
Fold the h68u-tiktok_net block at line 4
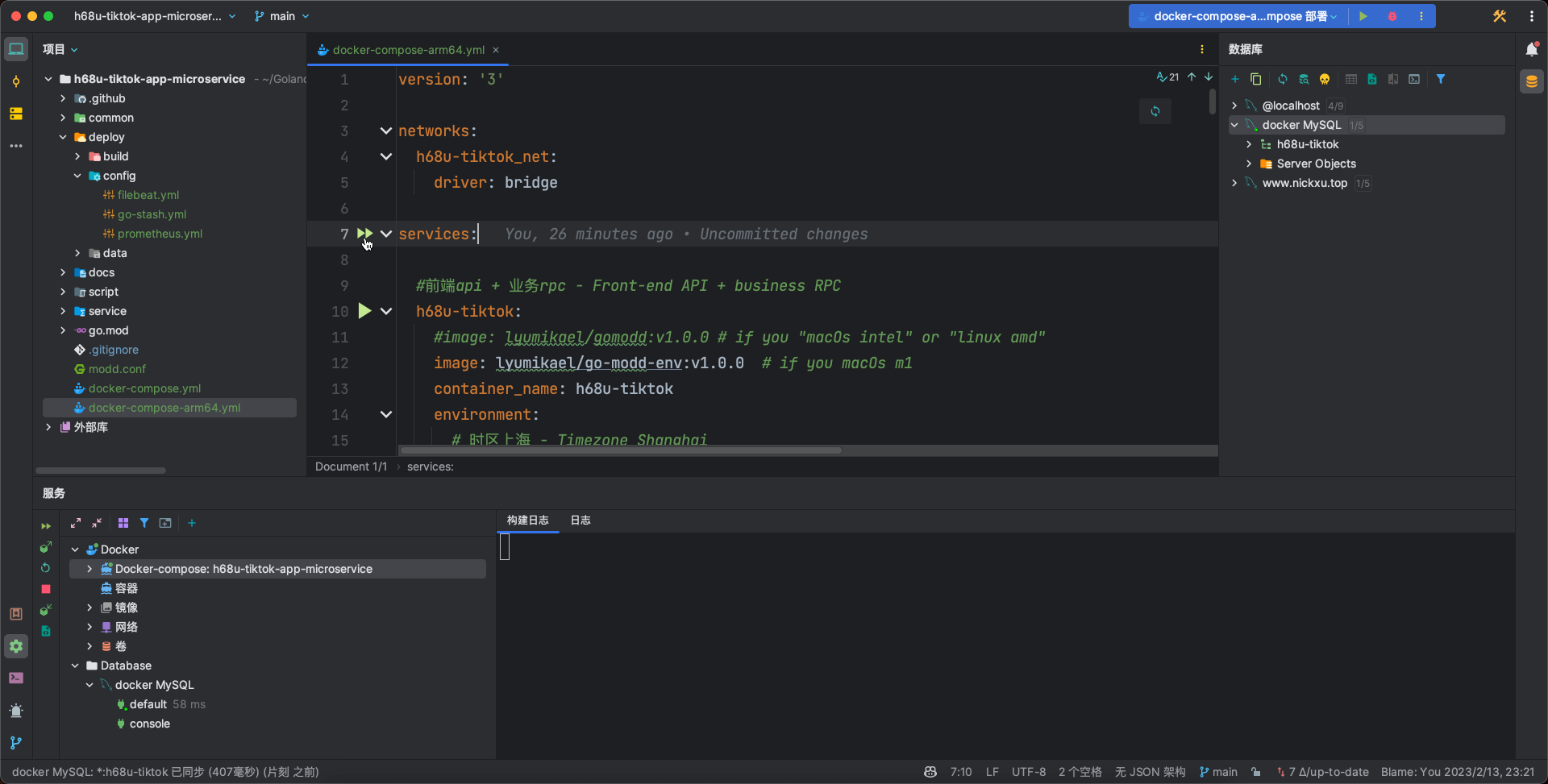[x=386, y=156]
